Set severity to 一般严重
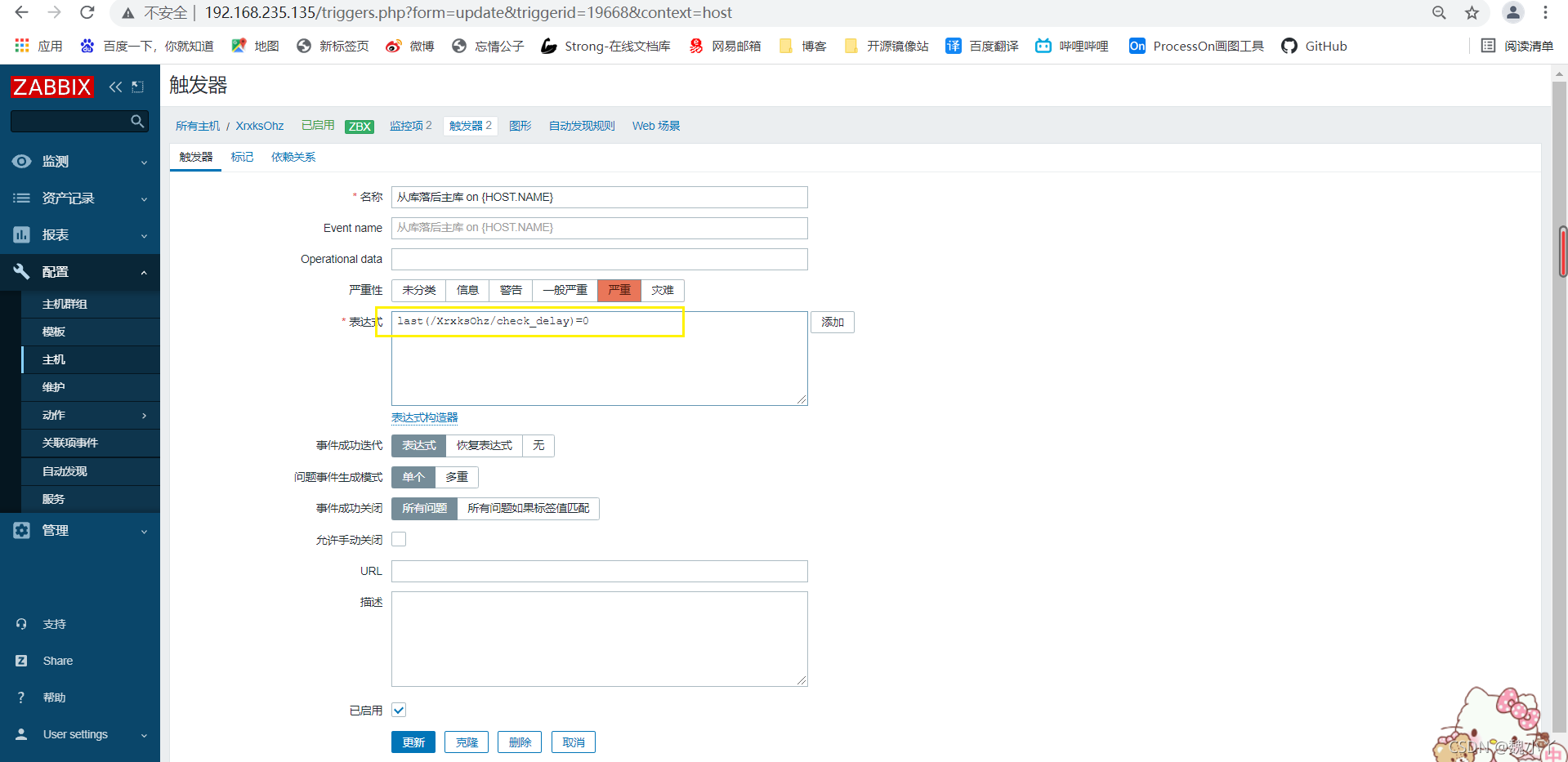The image size is (1568, 762). coord(565,290)
